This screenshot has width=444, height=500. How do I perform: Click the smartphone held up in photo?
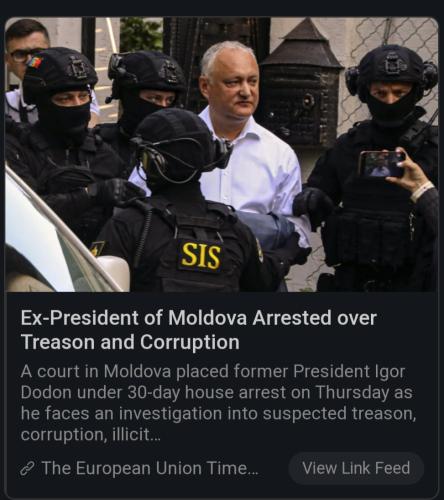click(382, 164)
